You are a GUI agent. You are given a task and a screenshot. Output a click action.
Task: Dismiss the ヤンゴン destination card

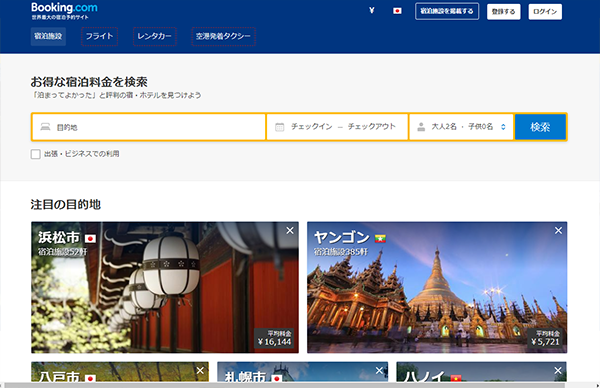click(x=558, y=230)
